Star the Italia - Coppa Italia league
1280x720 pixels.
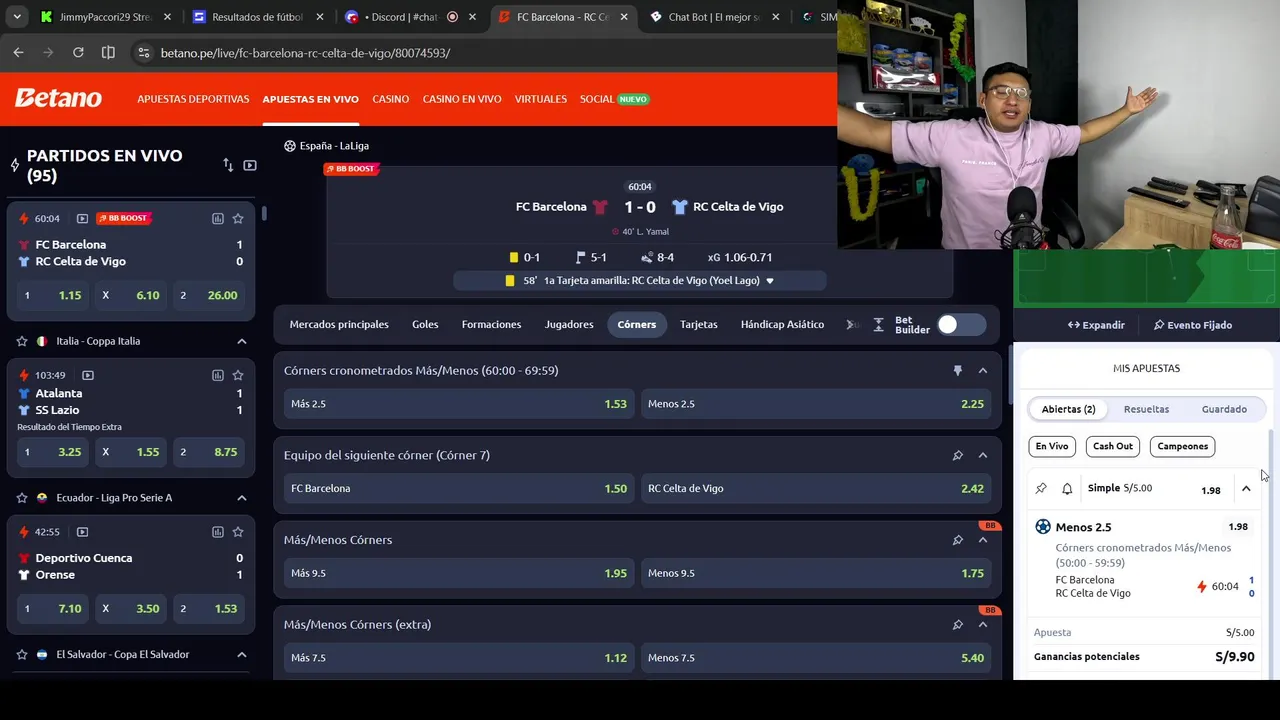coord(22,341)
